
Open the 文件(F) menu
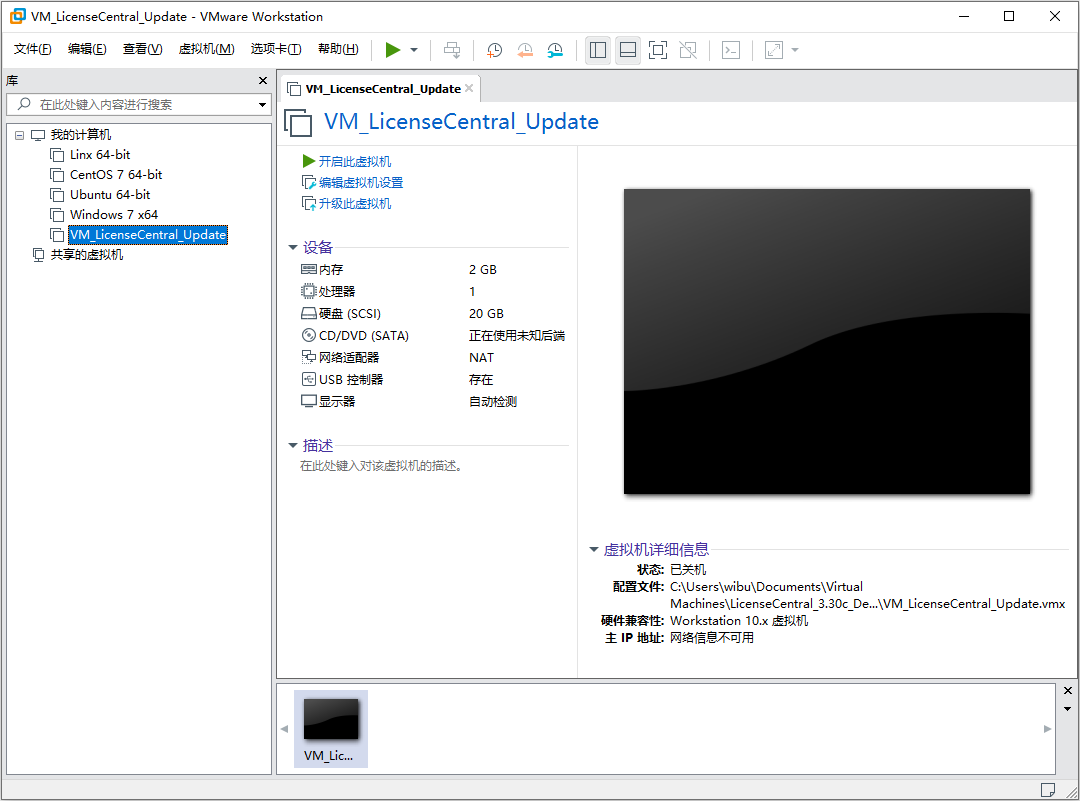pyautogui.click(x=32, y=49)
